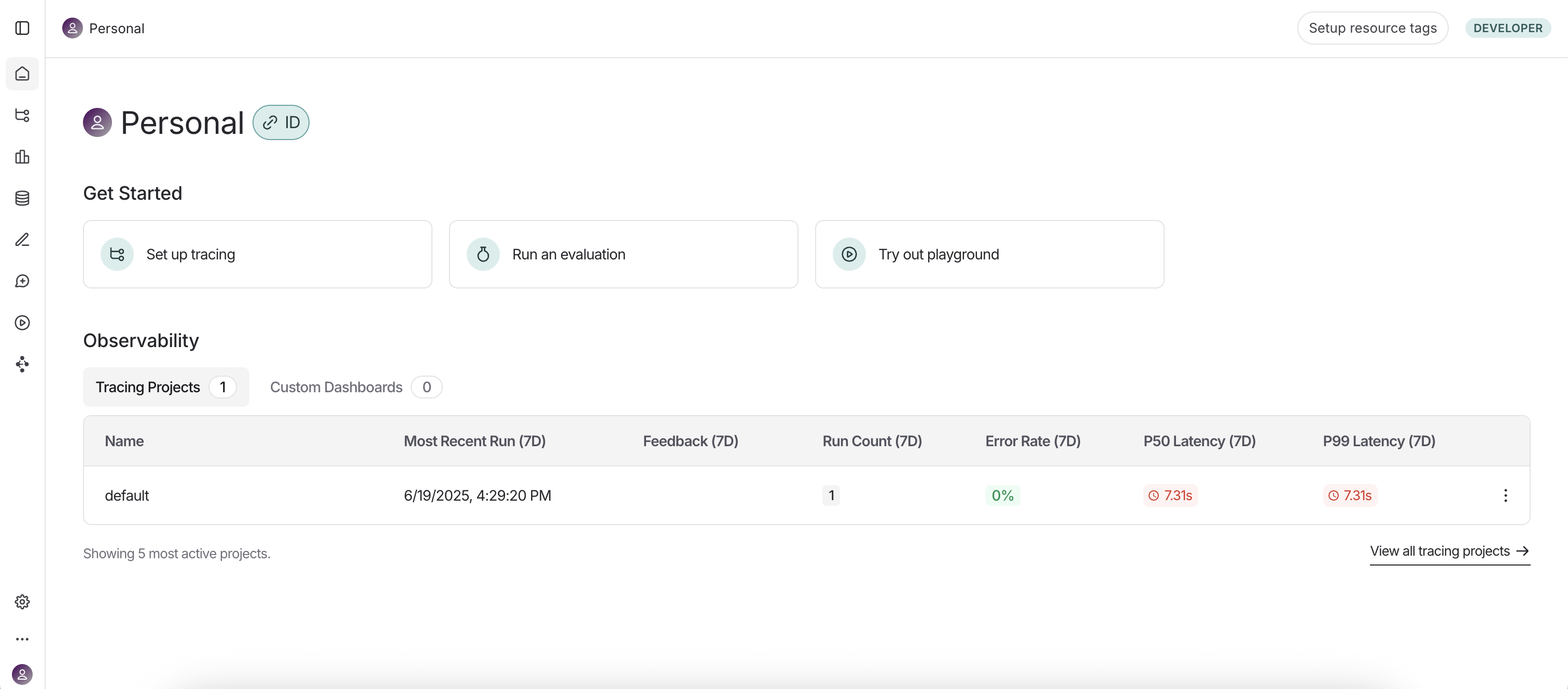Click the Setup resource tags button
The width and height of the screenshot is (1568, 689).
[1372, 28]
